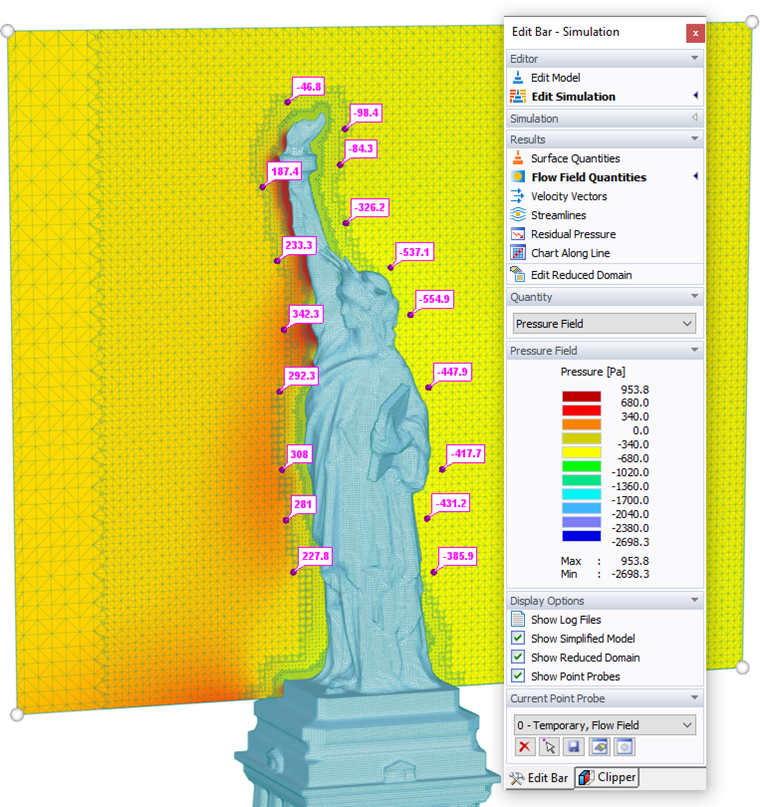The image size is (760, 807).
Task: Click the 187.4 point probe label
Action: [285, 171]
